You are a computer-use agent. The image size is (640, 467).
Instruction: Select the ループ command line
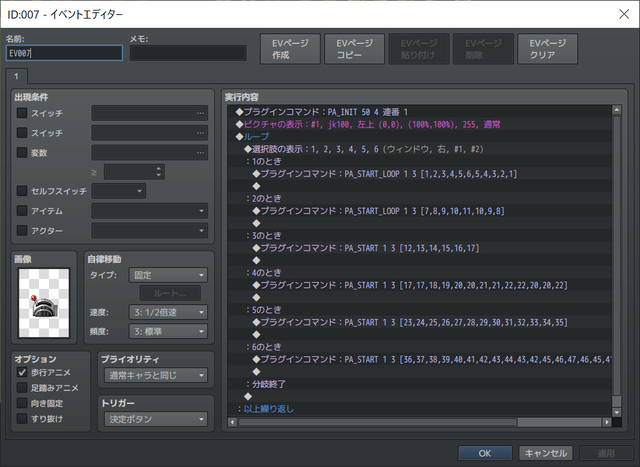pos(420,136)
